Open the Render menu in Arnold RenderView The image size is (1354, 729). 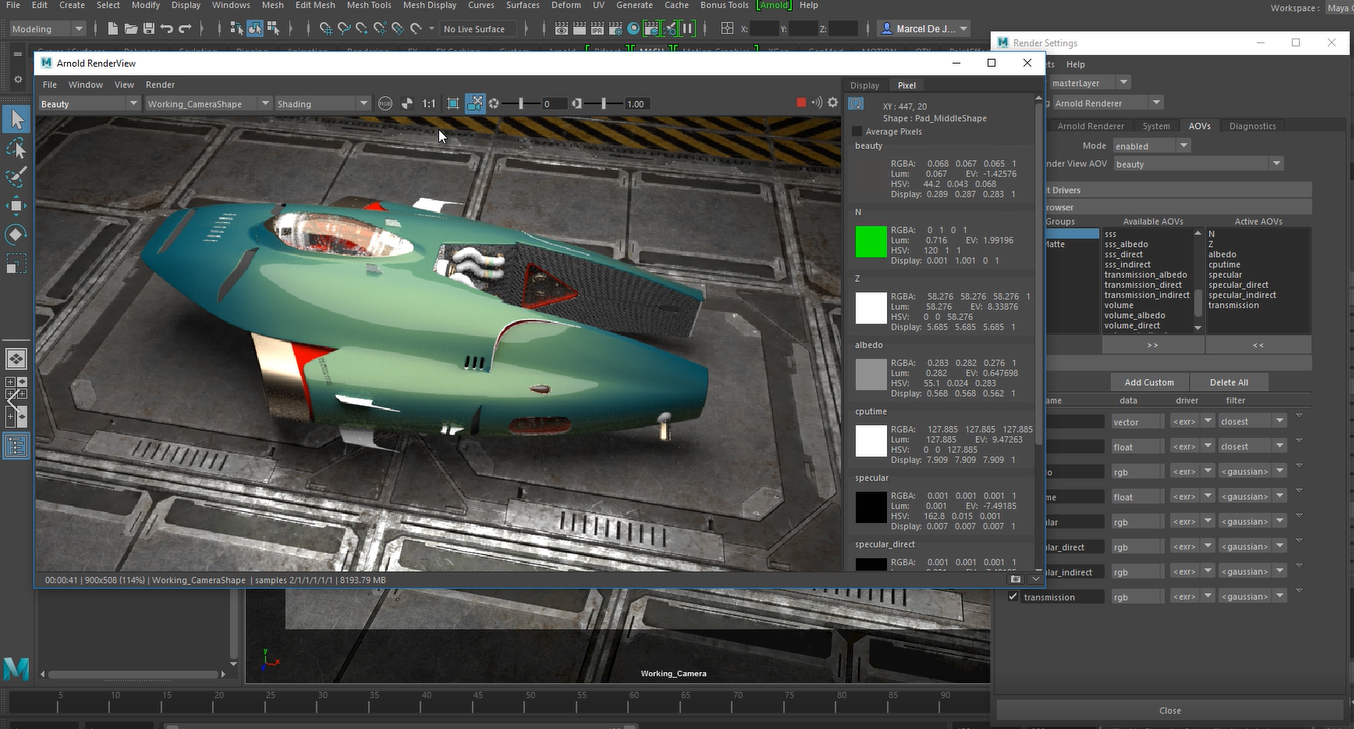click(x=160, y=85)
